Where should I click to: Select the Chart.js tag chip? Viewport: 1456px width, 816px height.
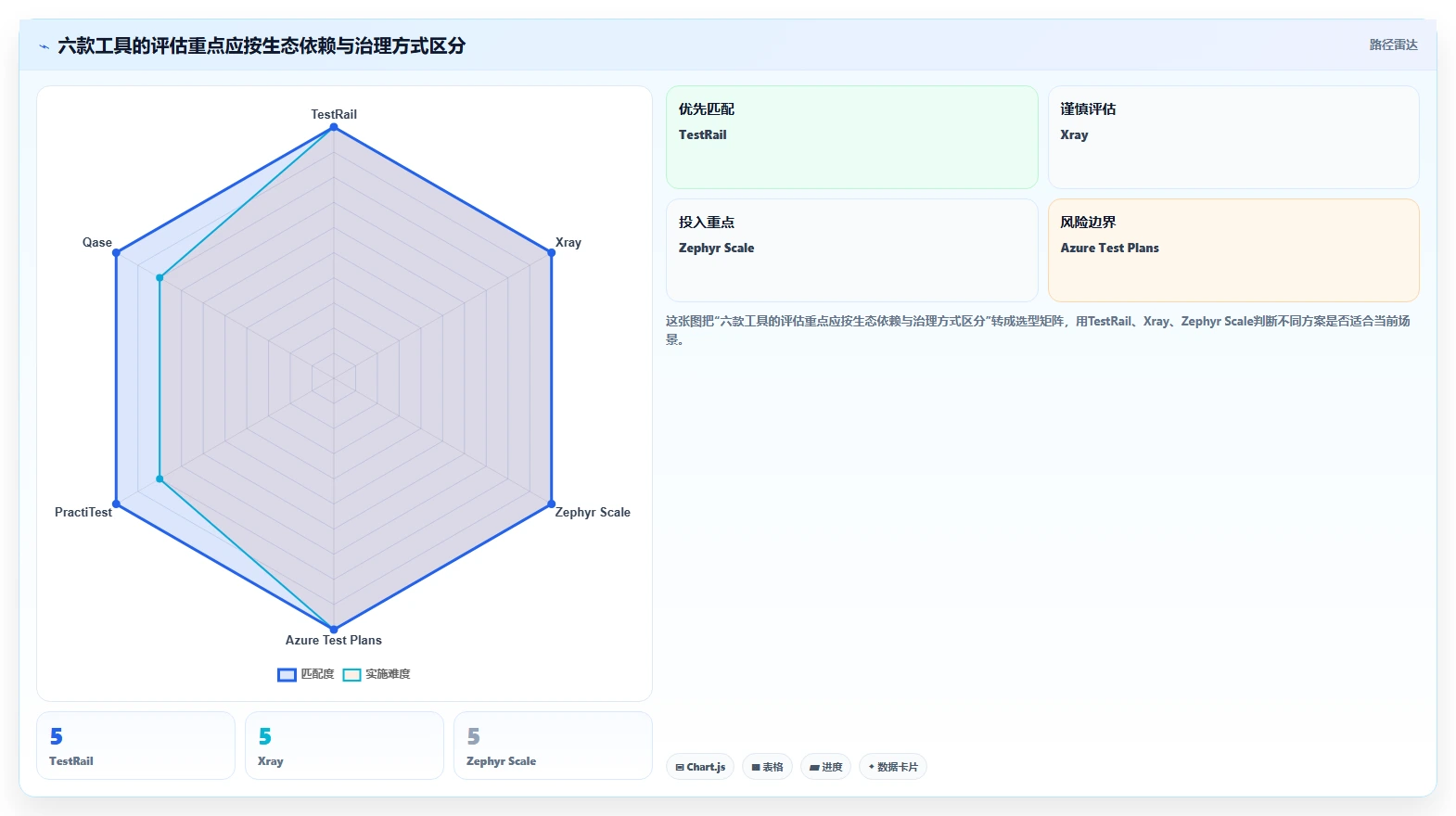point(700,767)
